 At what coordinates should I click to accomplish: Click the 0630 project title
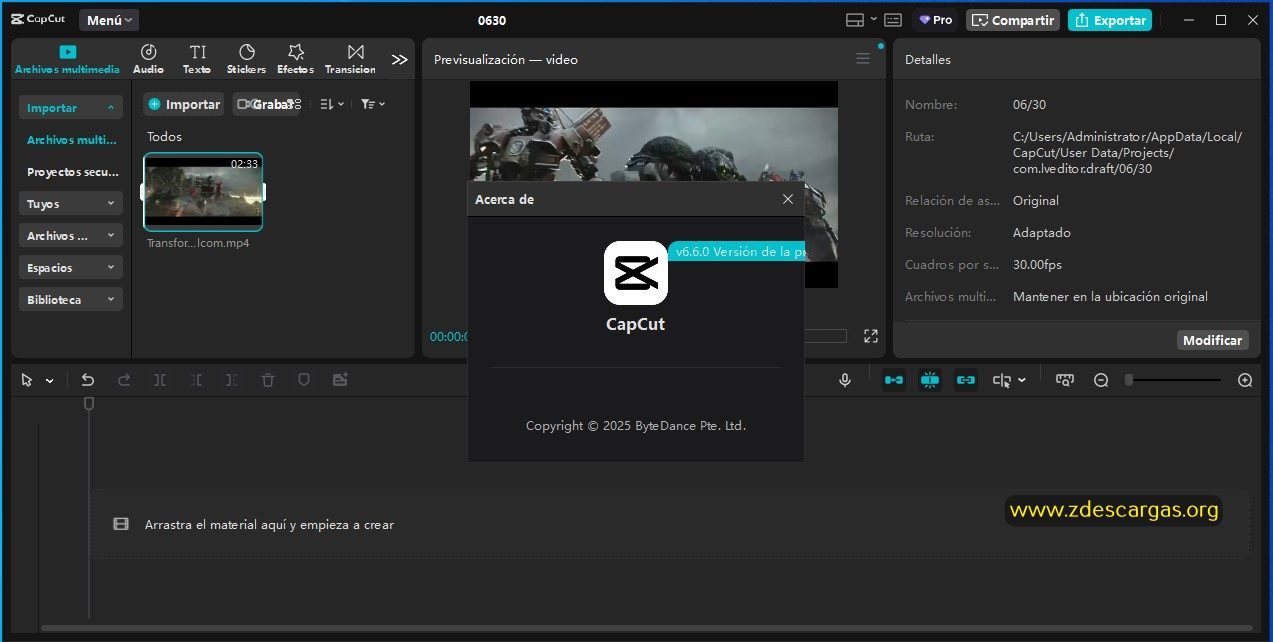[x=492, y=20]
